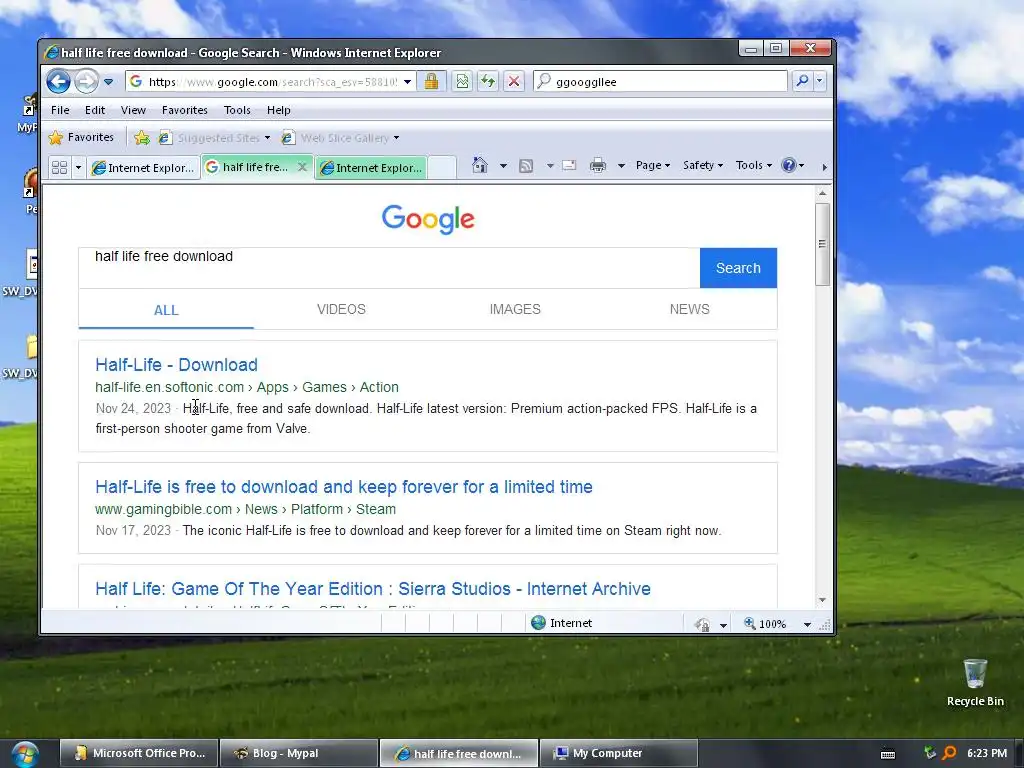Open the Print dropdown arrow
Image resolution: width=1024 pixels, height=768 pixels.
tap(621, 166)
